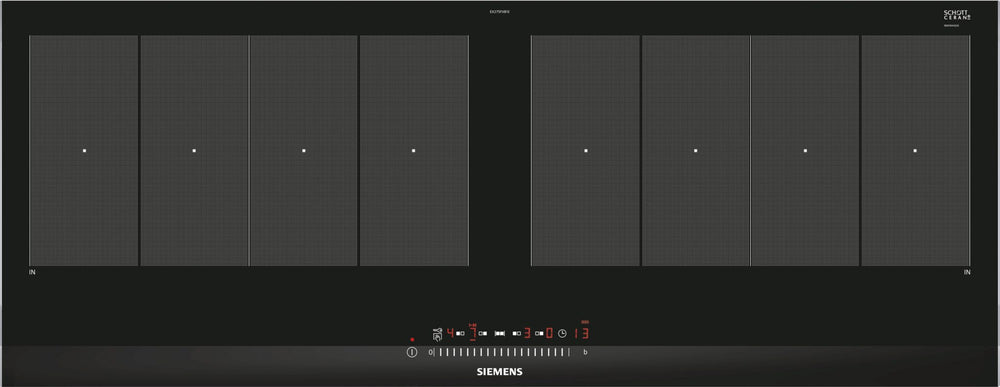Tap the center dot of leftmost cooking zone
Image resolution: width=1000 pixels, height=387 pixels.
[84, 150]
